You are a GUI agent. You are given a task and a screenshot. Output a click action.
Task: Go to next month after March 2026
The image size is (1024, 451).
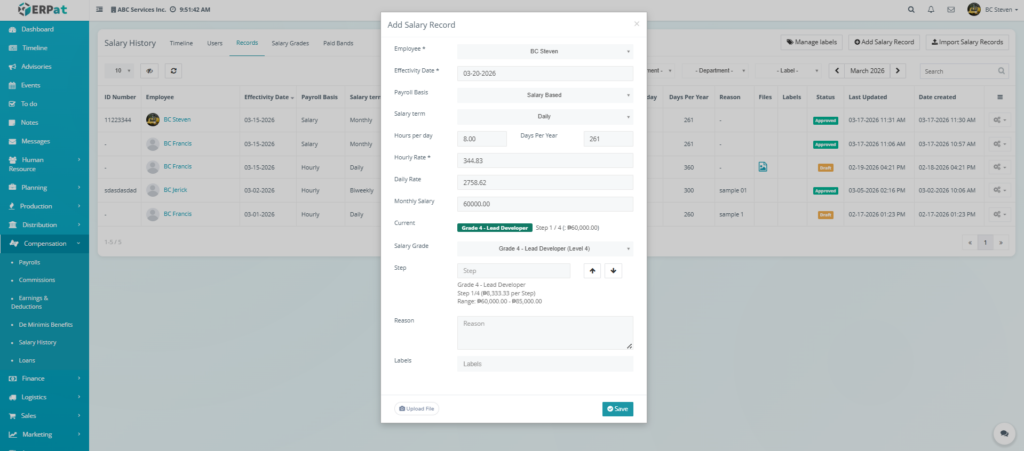coord(898,71)
